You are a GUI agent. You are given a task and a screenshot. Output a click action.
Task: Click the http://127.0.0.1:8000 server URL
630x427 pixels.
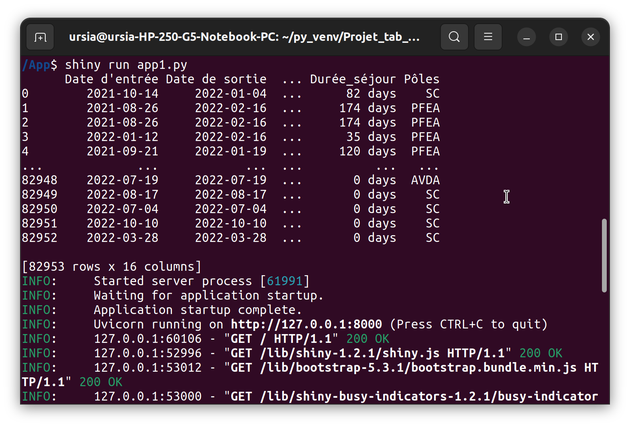306,324
